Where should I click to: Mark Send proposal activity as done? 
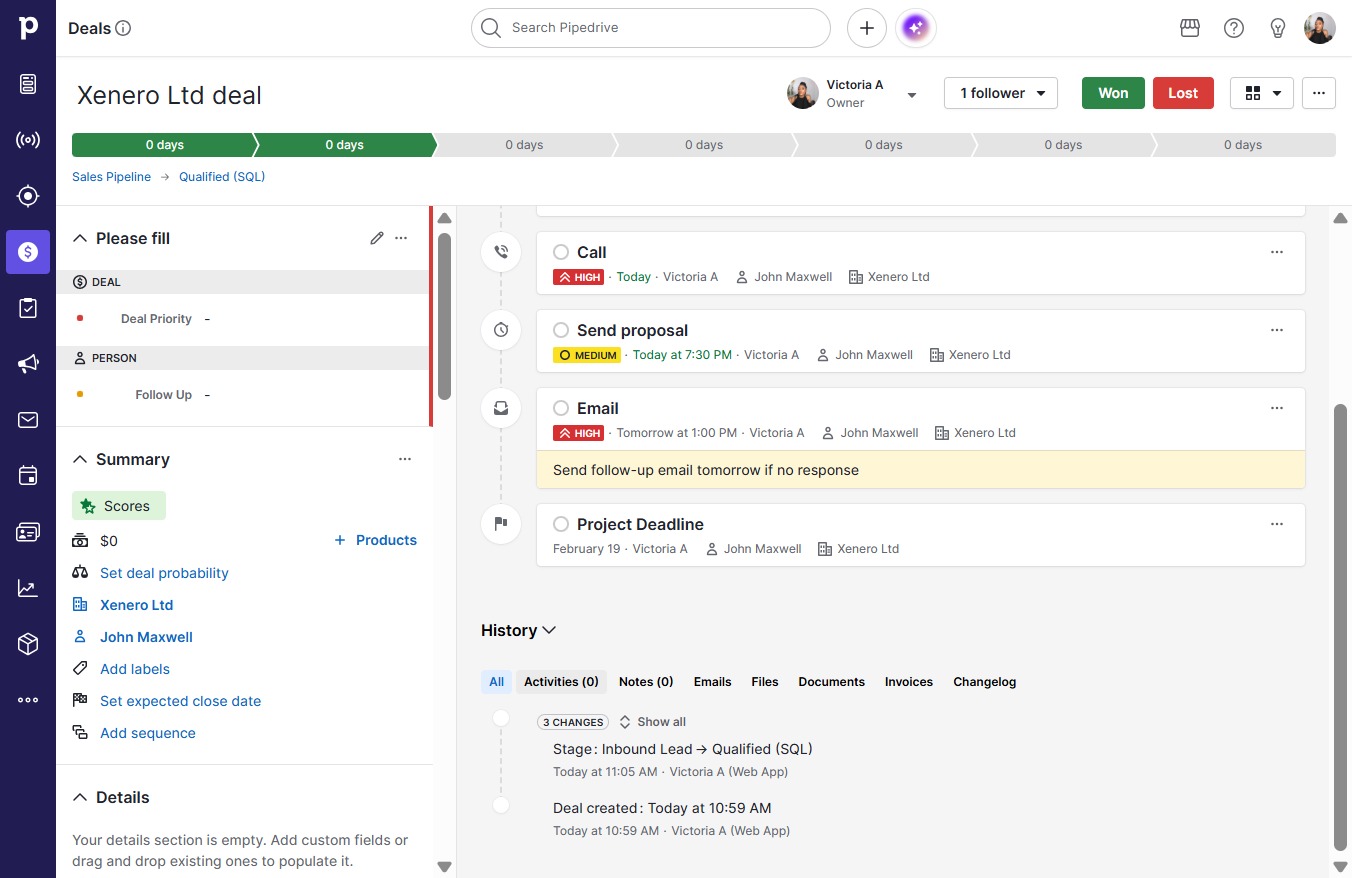561,330
